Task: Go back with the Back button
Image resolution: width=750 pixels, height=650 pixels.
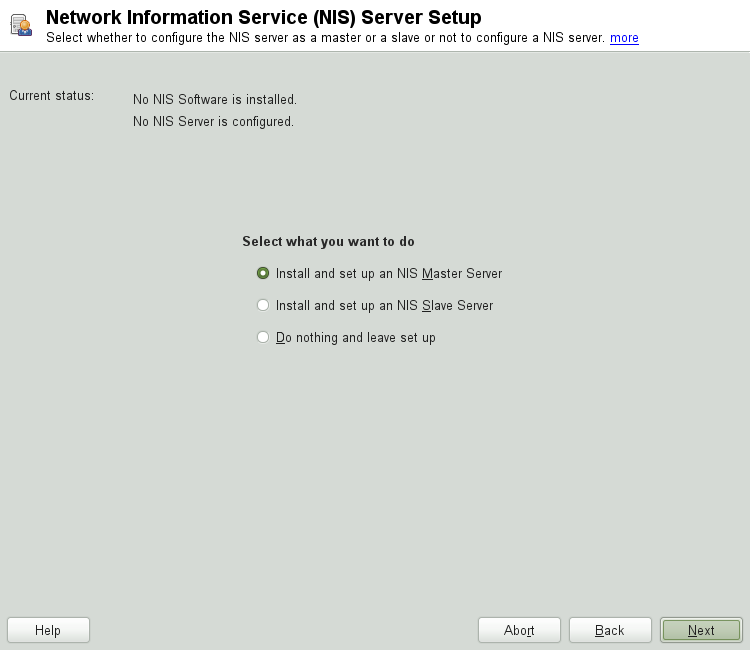Action: (610, 630)
